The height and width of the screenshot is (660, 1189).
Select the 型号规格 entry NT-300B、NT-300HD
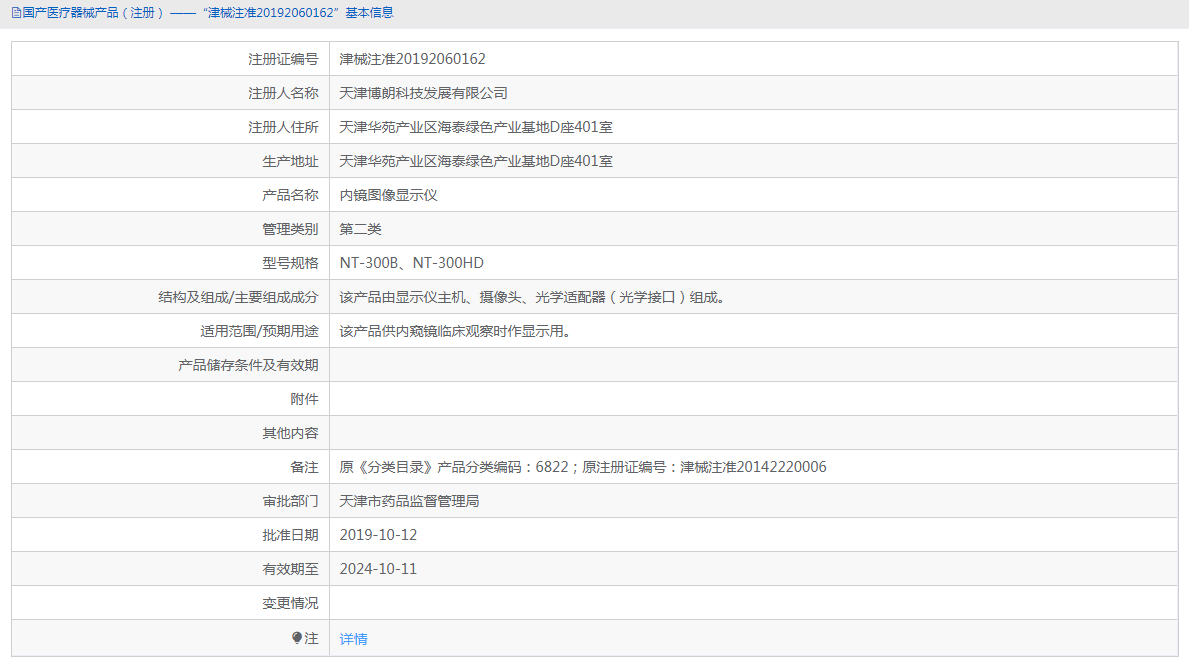[x=410, y=262]
